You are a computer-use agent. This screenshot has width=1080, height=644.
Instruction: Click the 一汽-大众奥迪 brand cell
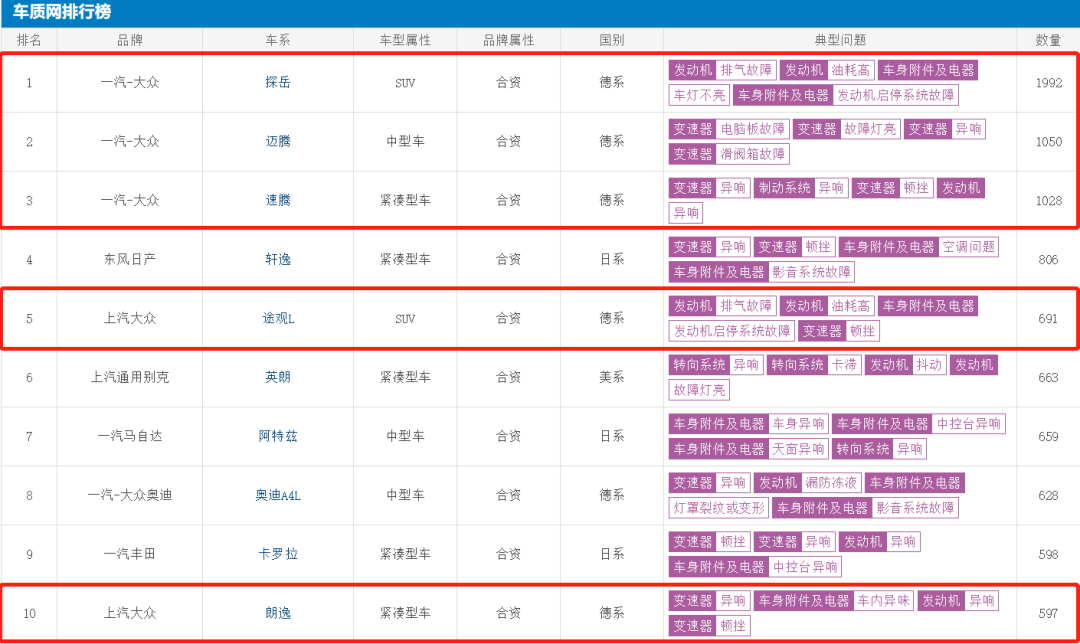coord(129,495)
